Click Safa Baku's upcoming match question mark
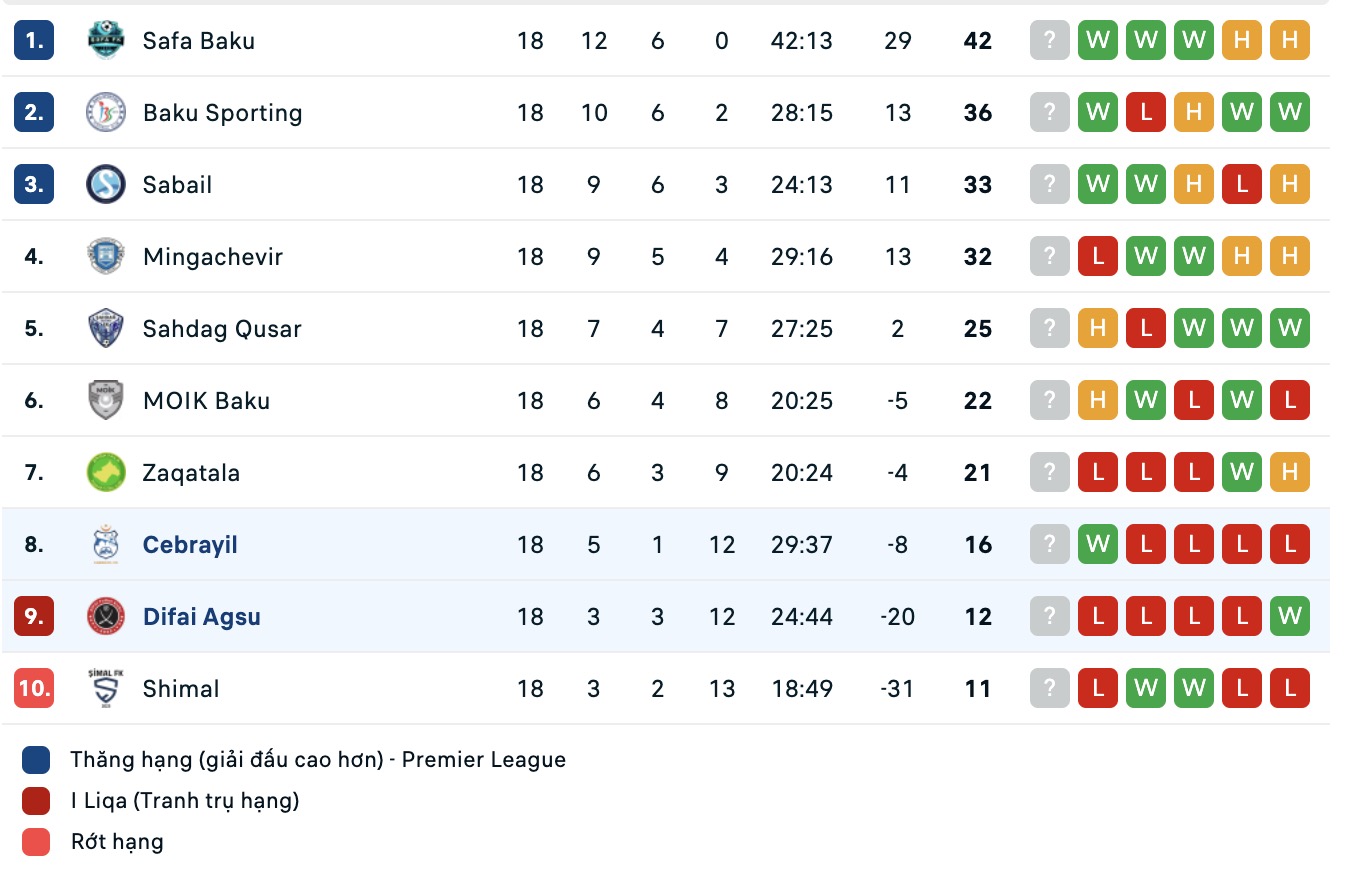 pyautogui.click(x=1049, y=41)
